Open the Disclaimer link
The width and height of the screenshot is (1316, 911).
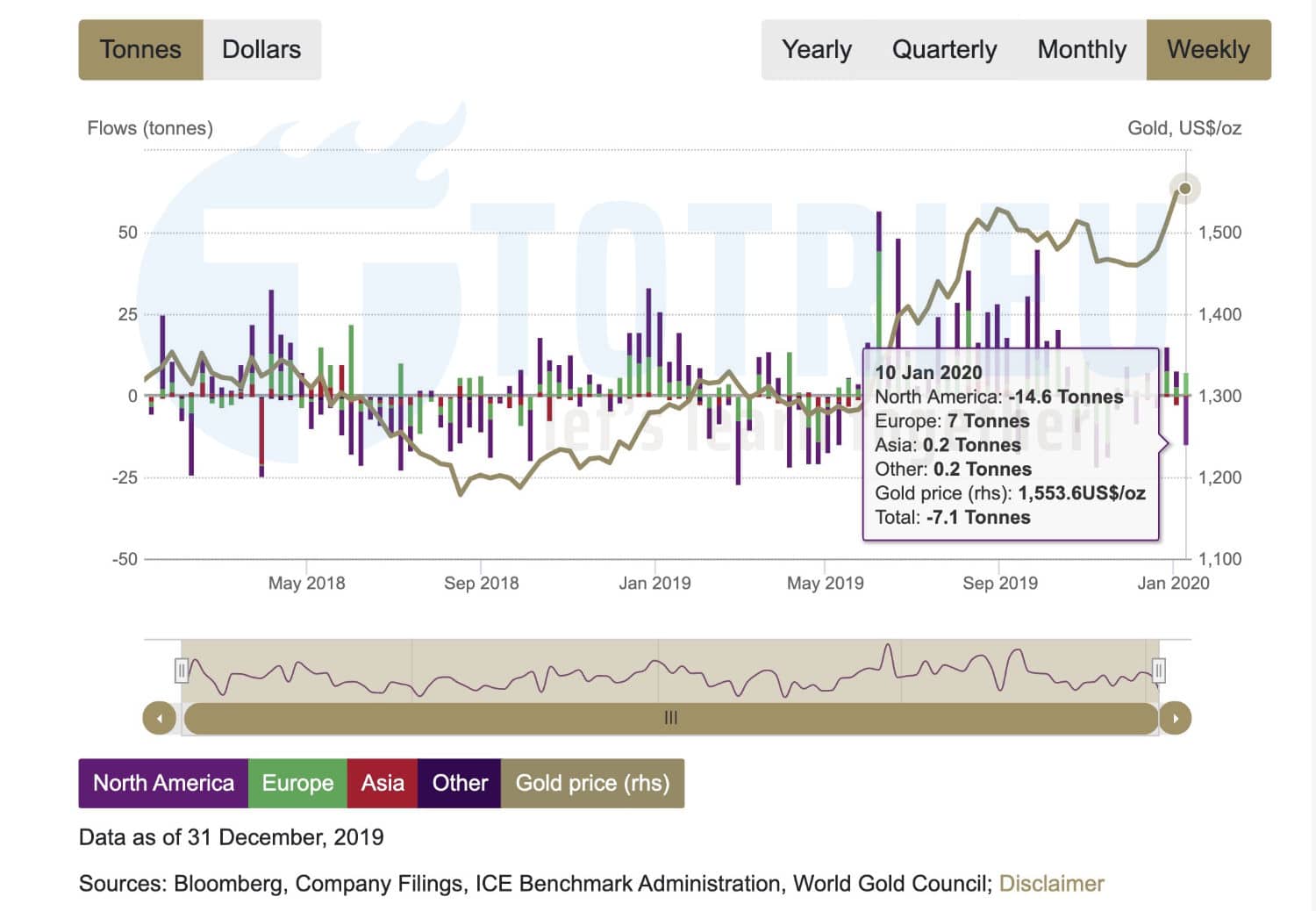[1051, 884]
